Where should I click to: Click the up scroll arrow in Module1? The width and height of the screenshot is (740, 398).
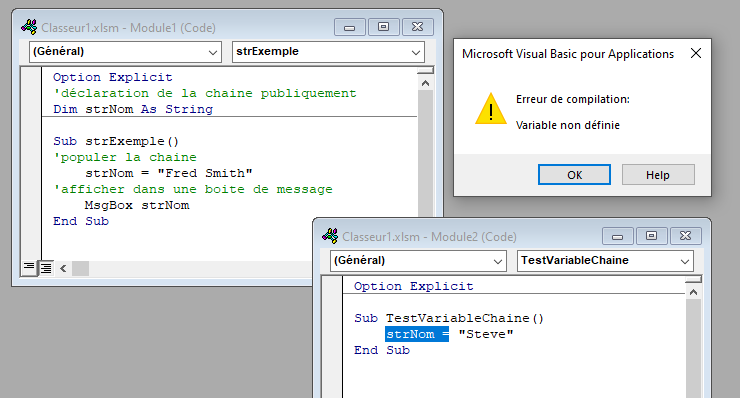tap(425, 84)
